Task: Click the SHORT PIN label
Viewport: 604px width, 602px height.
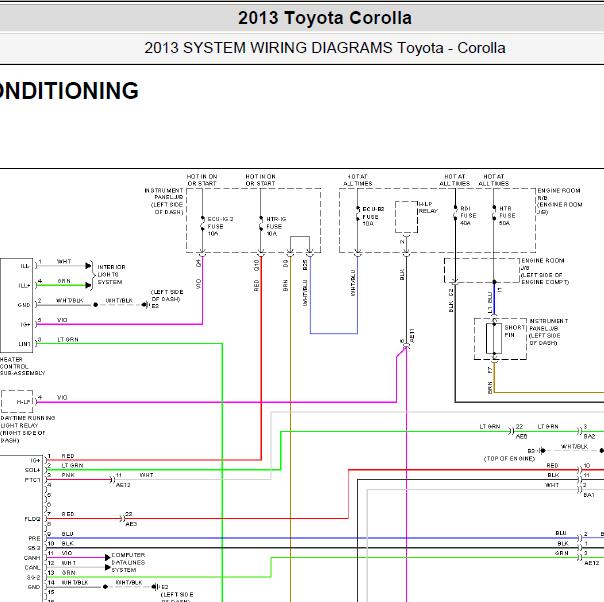Action: point(514,331)
